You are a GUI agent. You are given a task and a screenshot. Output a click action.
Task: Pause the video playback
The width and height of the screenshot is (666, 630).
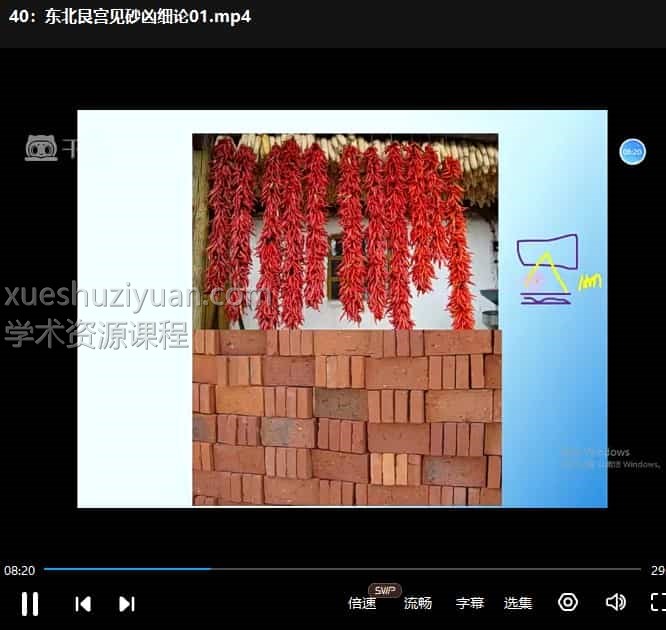(x=30, y=603)
